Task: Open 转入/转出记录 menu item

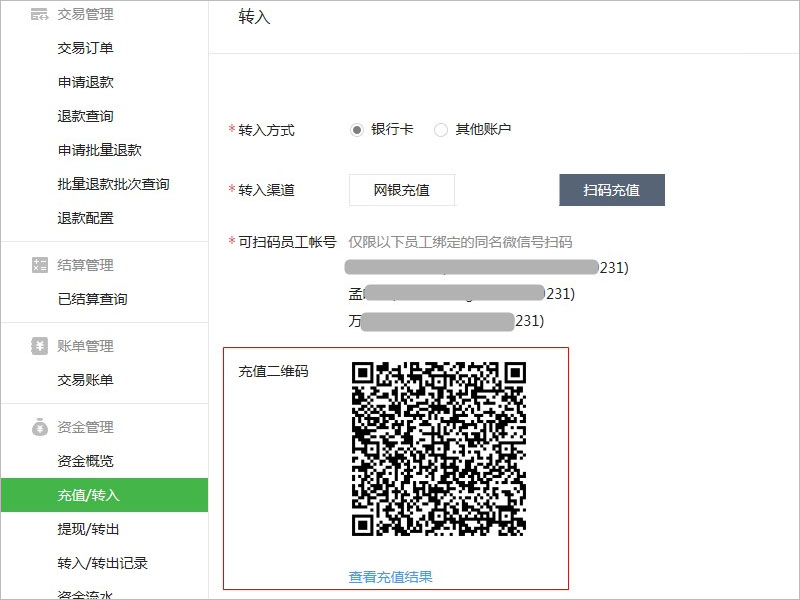Action: 103,563
